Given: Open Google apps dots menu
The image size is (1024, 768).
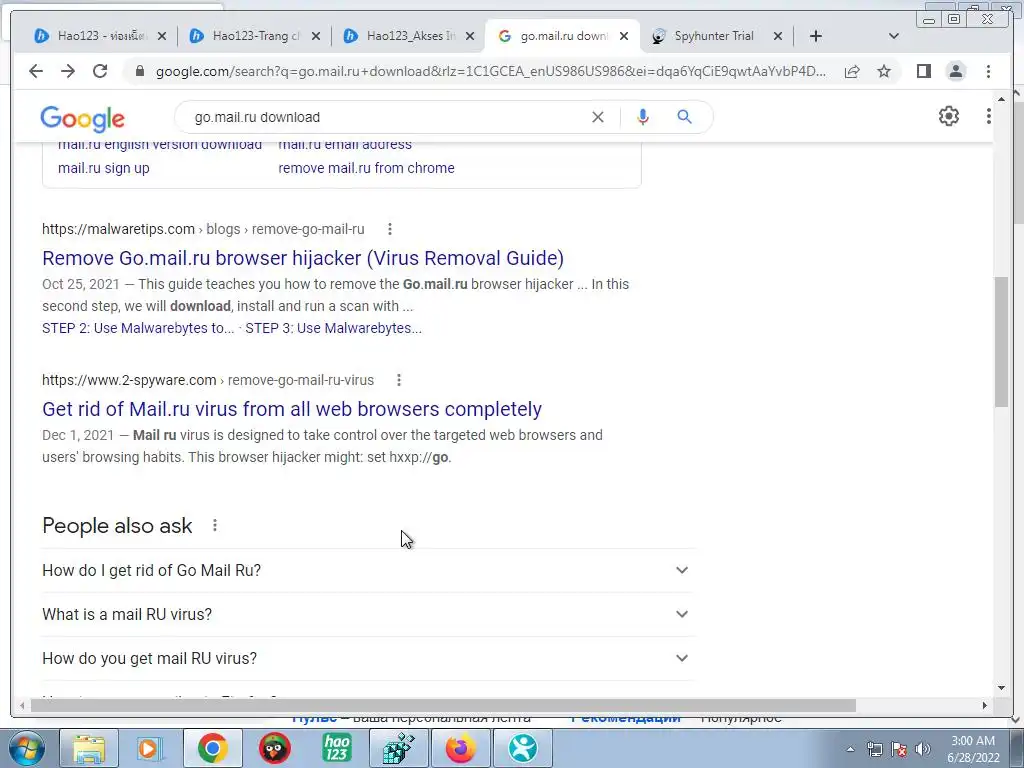Looking at the screenshot, I should (x=988, y=116).
